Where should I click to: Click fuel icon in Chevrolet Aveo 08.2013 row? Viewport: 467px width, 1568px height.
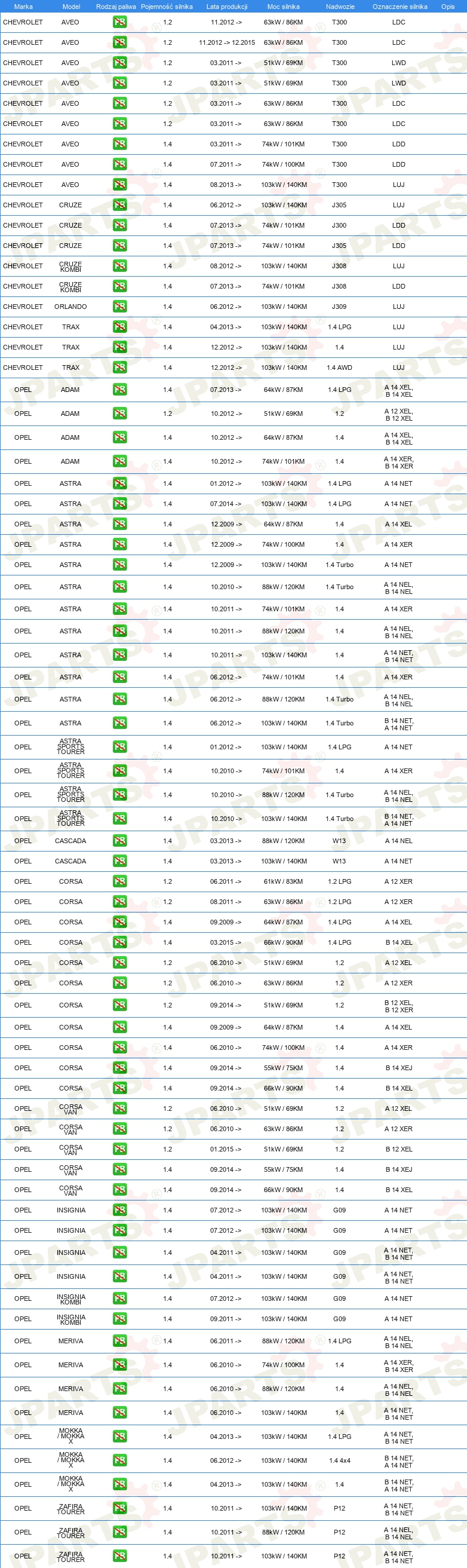click(120, 185)
